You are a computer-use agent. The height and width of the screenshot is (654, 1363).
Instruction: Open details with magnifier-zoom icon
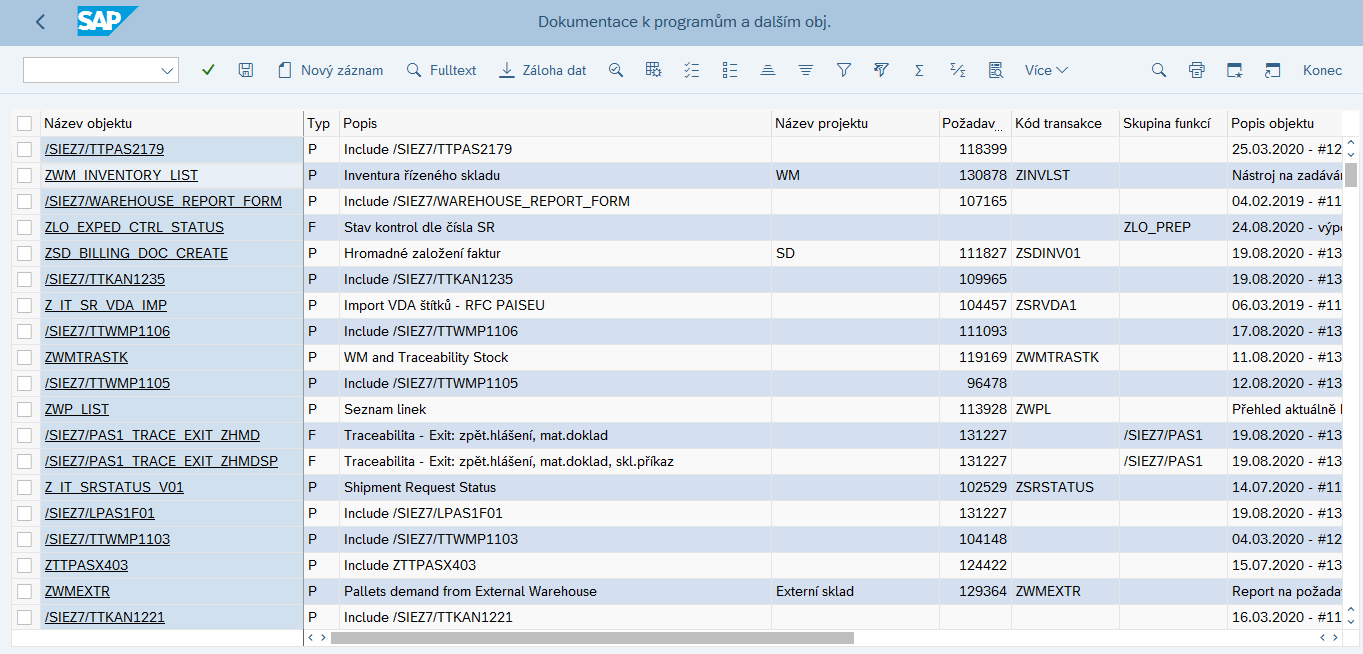click(x=616, y=70)
